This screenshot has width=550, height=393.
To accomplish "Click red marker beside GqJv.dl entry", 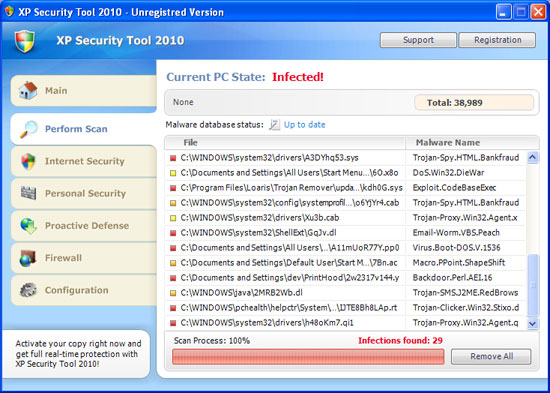I will (173, 233).
